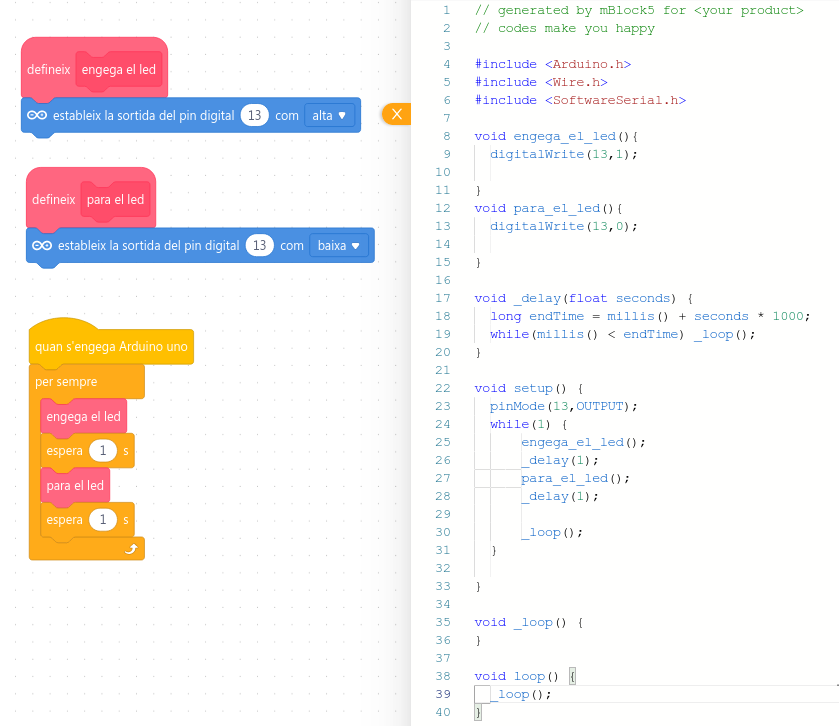
Task: Click pin number 13 field in 'baixa' block
Action: (x=260, y=245)
